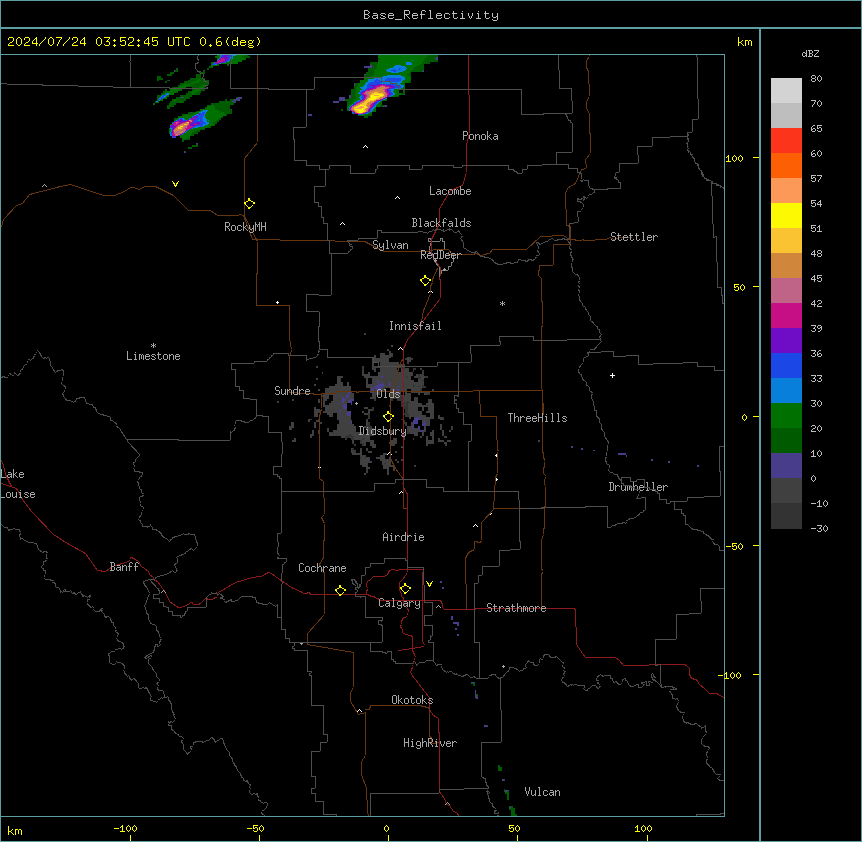Image resolution: width=862 pixels, height=842 pixels.
Task: Click the ThreeHills label
Action: [537, 418]
